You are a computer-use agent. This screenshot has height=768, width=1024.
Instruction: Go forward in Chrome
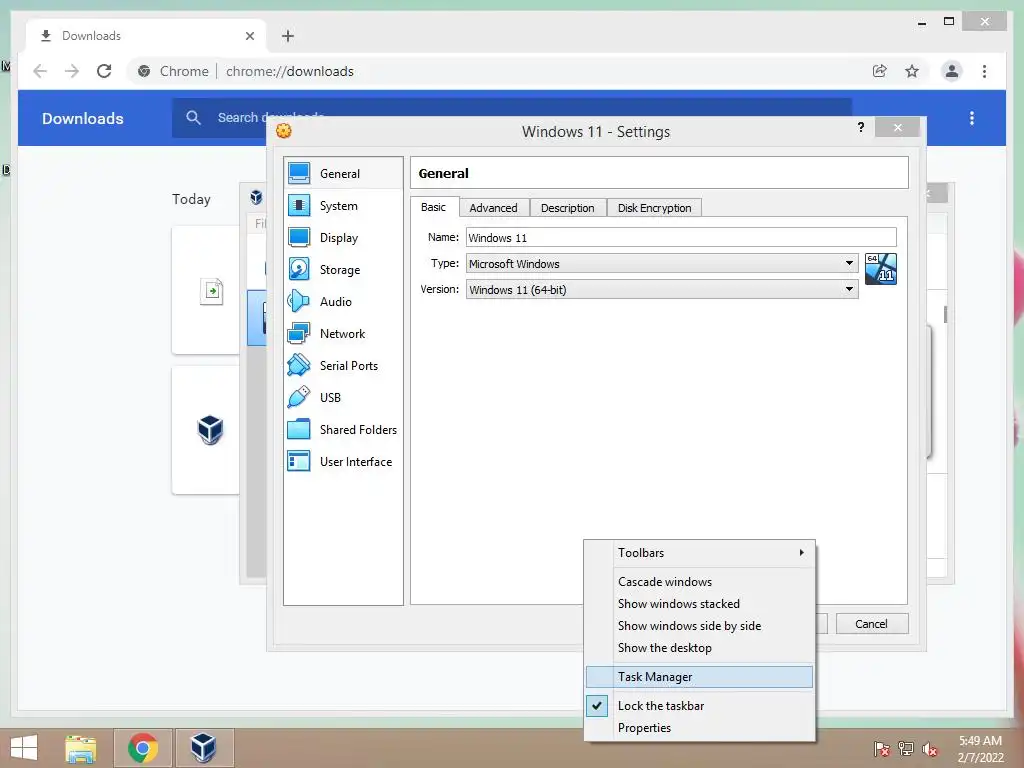tap(72, 71)
